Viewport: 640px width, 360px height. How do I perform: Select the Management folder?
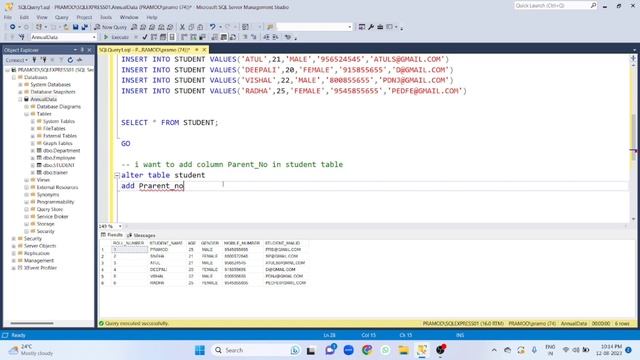(x=38, y=261)
